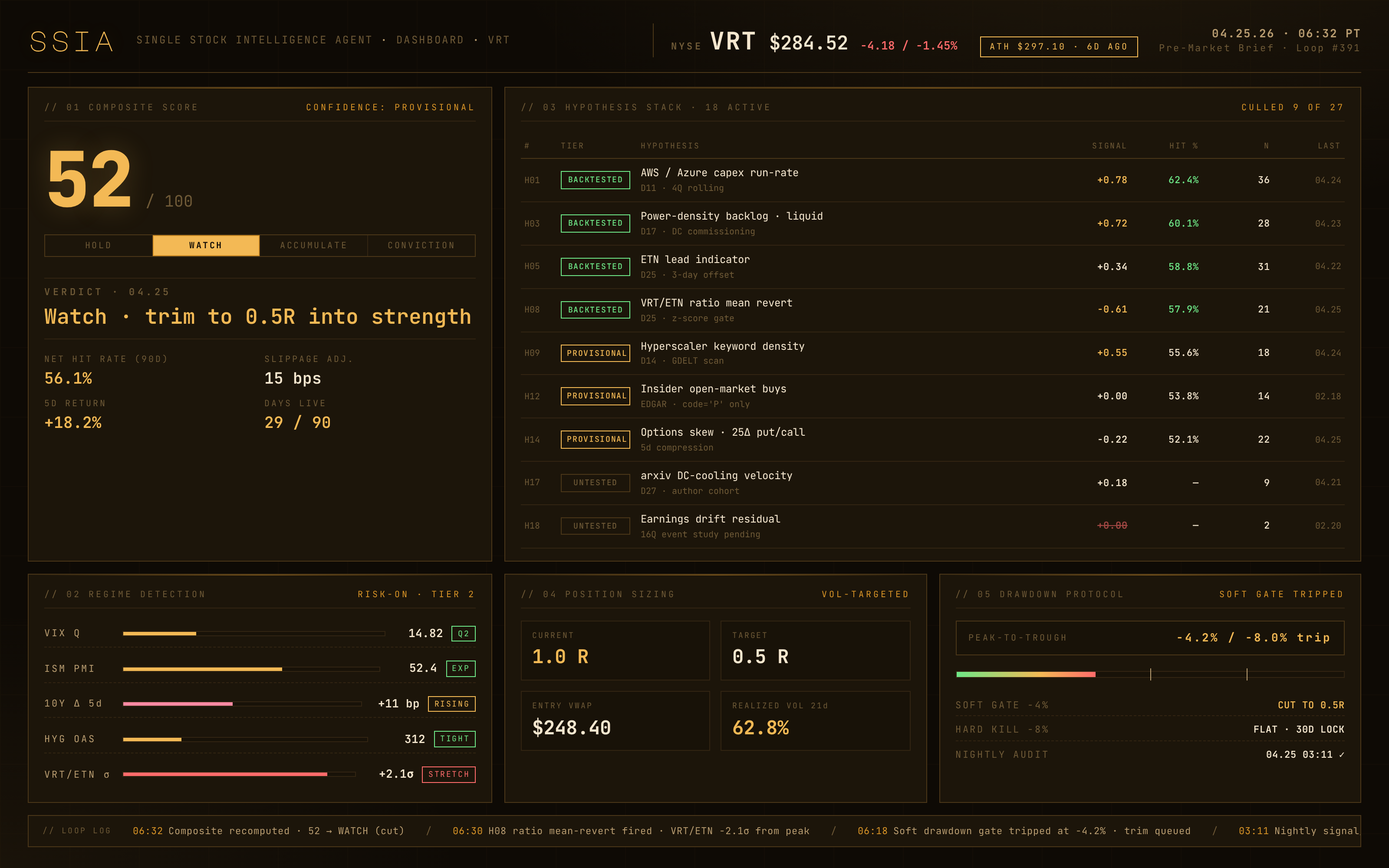Open the SOFT GATE TRIPPED drawdown detail
Screen dimensions: 1389x868
tap(1282, 594)
